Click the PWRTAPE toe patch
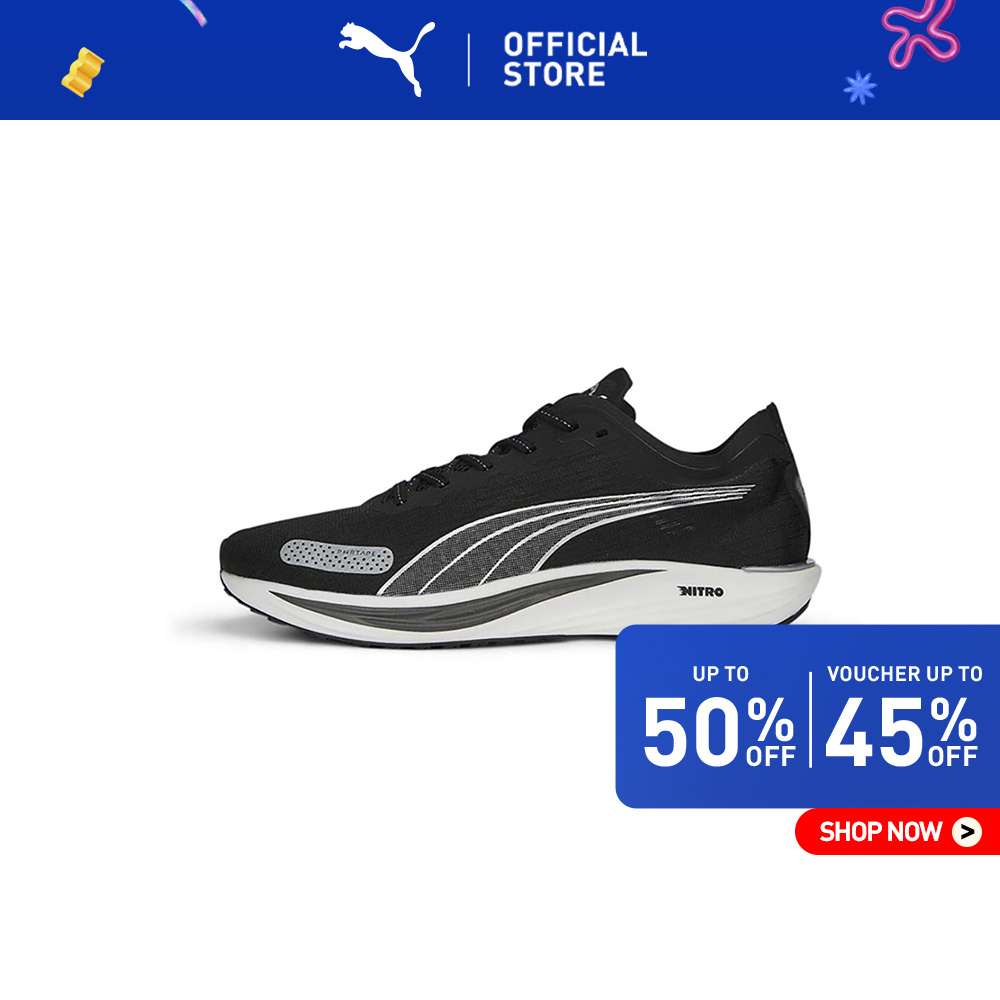This screenshot has width=1000, height=1000. point(336,556)
